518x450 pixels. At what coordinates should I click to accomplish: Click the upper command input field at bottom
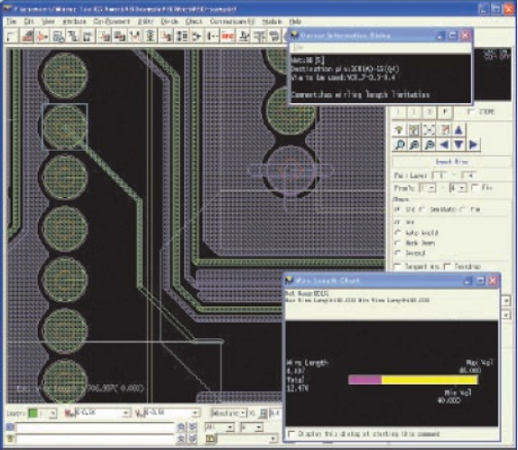pyautogui.click(x=95, y=427)
